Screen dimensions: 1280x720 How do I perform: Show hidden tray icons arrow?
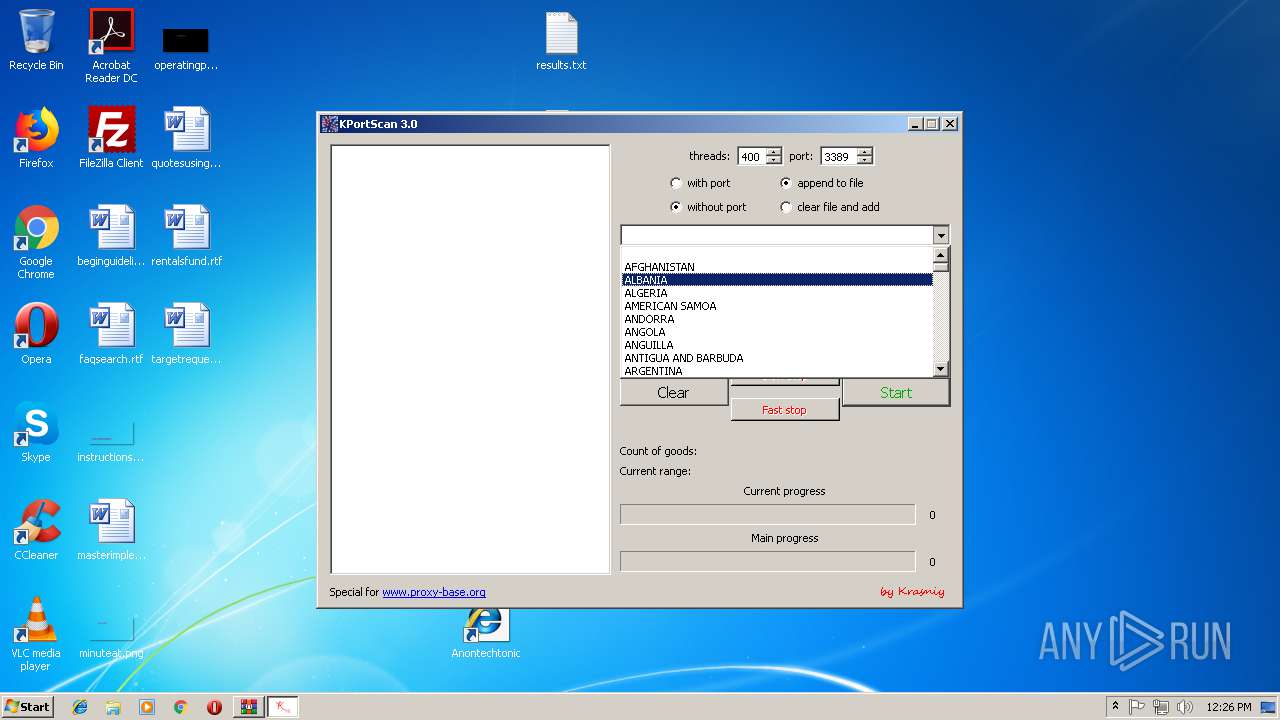(1116, 707)
